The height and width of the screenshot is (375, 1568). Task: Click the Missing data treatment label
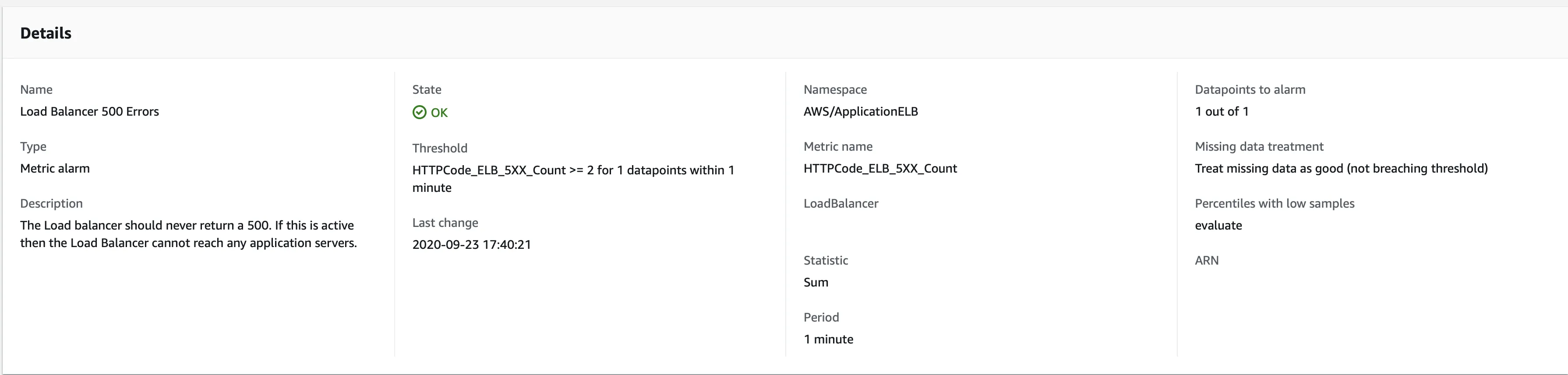1259,147
